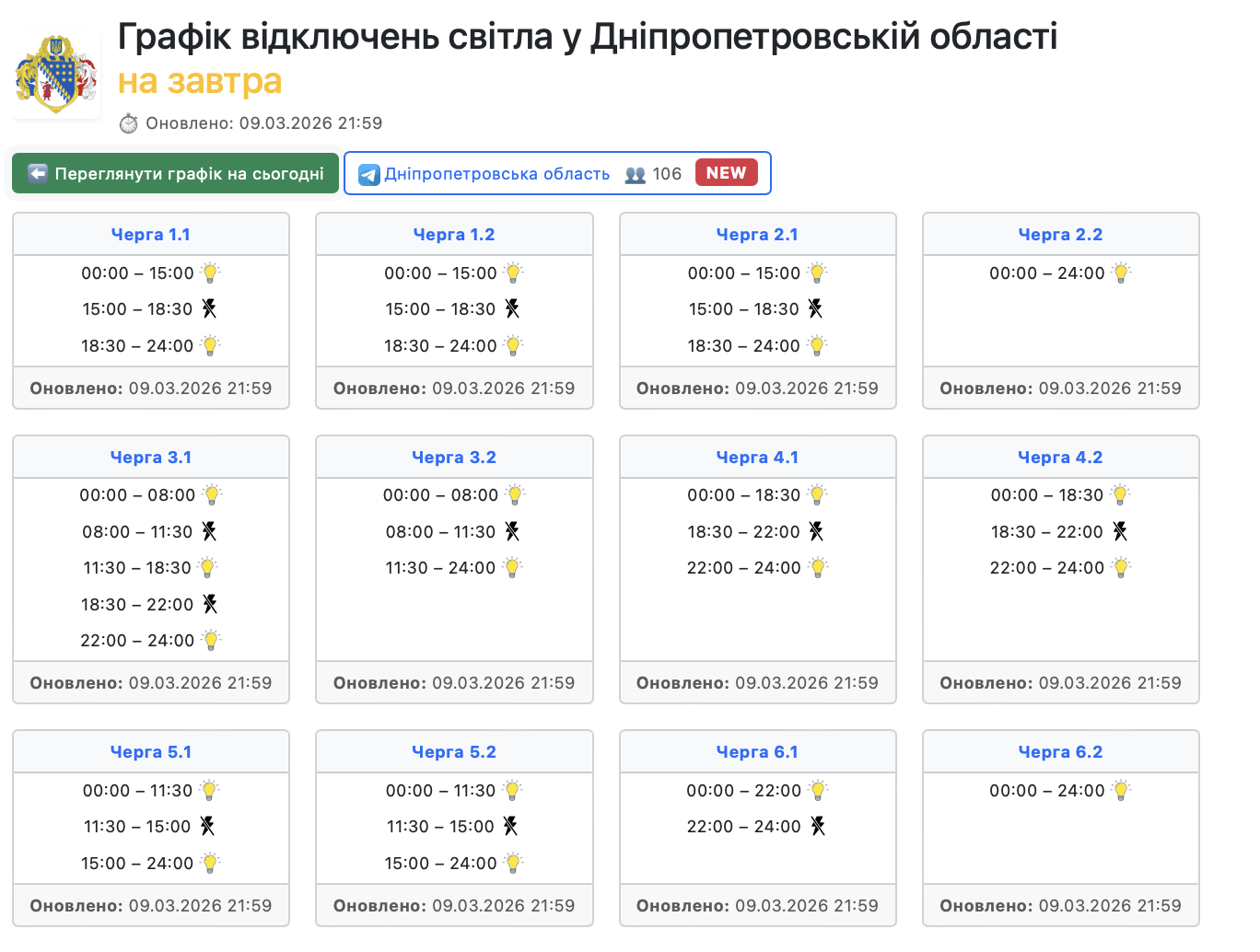The height and width of the screenshot is (952, 1260).
Task: Go to the Черга 4.2 queue page
Action: (1060, 458)
